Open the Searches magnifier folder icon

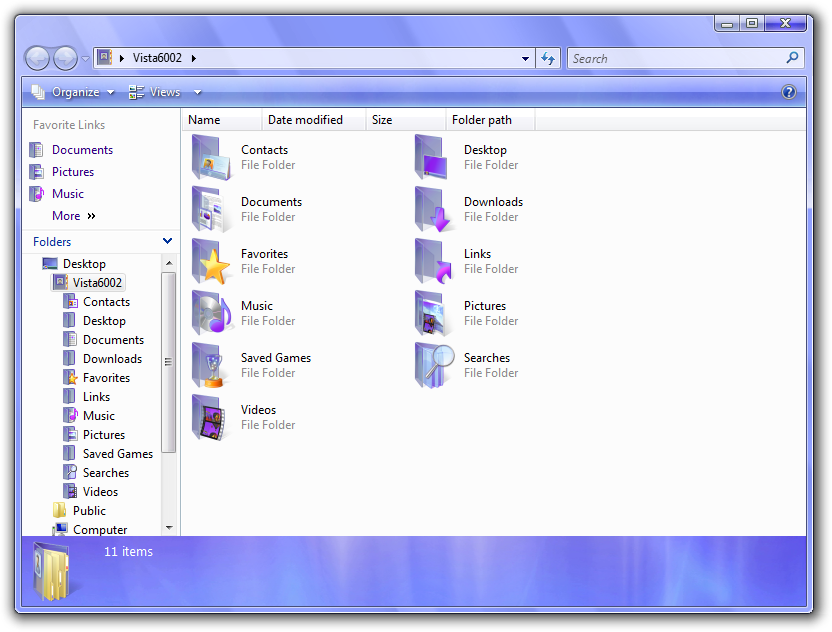434,365
